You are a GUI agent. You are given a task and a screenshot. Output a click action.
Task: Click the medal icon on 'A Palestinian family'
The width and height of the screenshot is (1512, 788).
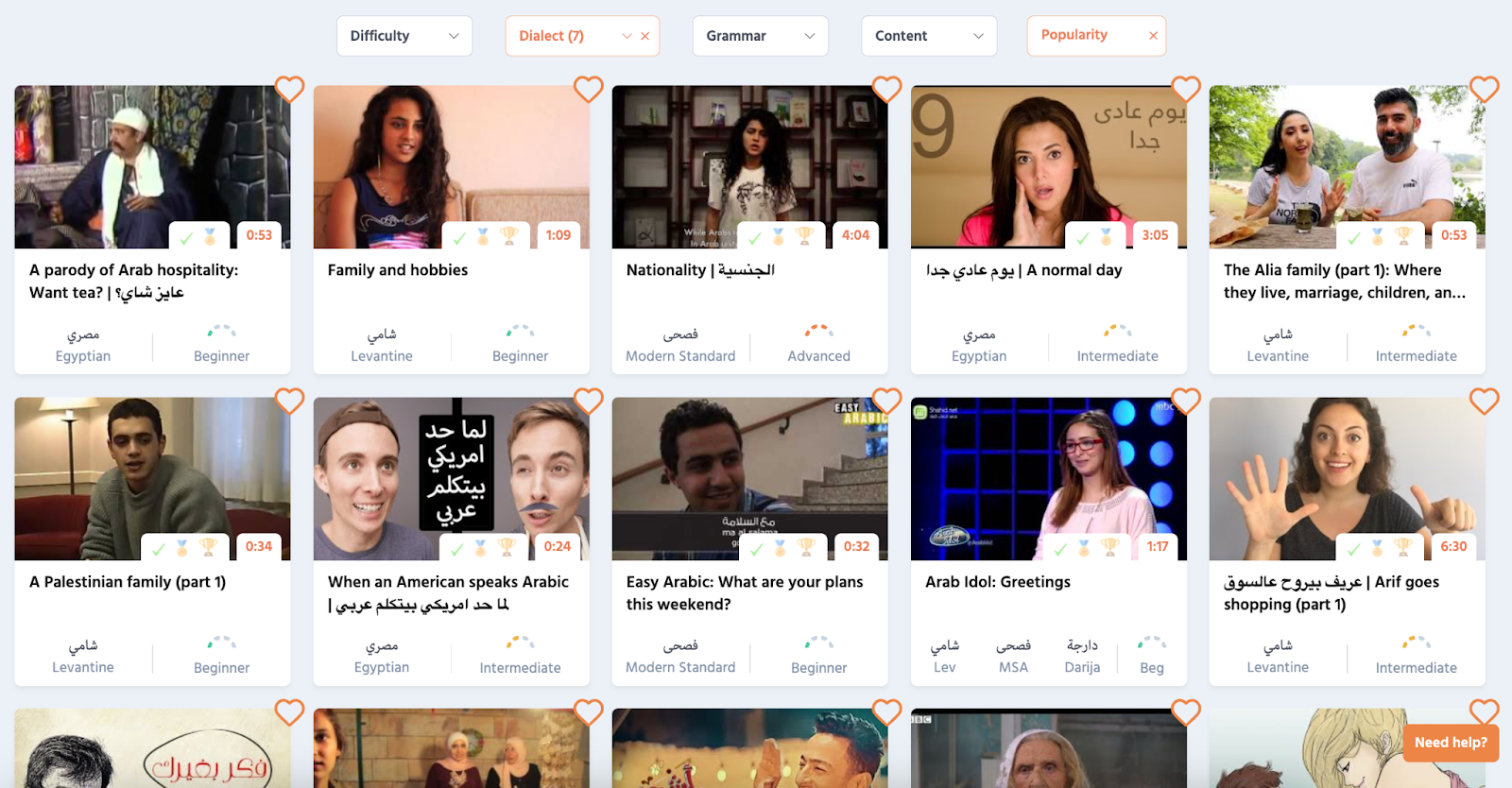tap(182, 547)
